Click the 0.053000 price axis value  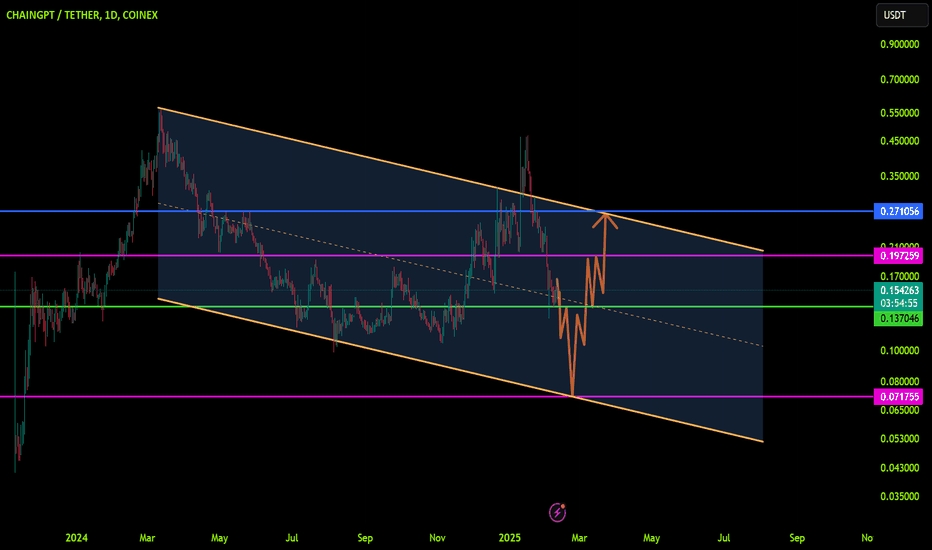coord(899,438)
